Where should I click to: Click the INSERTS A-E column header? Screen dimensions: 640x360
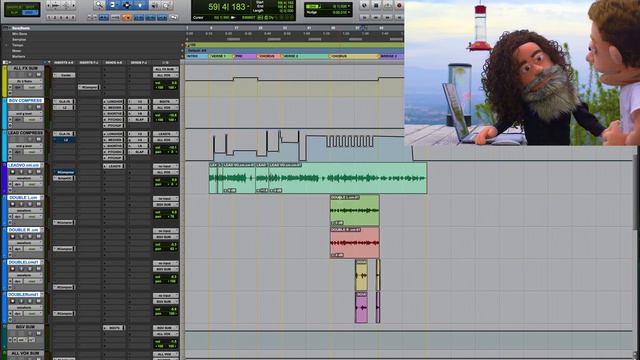[64, 62]
